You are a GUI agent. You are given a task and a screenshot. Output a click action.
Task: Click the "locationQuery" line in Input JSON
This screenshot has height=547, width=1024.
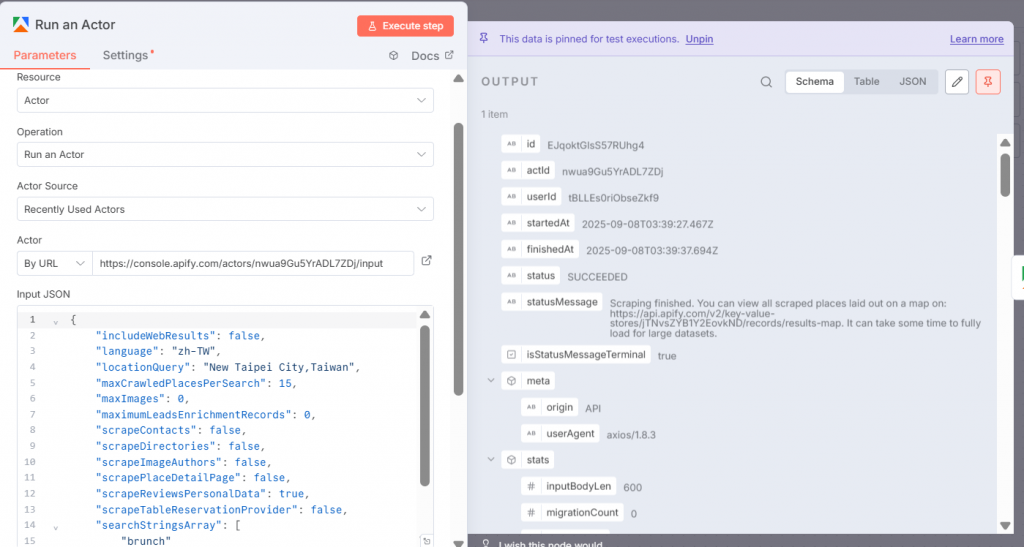[228, 367]
